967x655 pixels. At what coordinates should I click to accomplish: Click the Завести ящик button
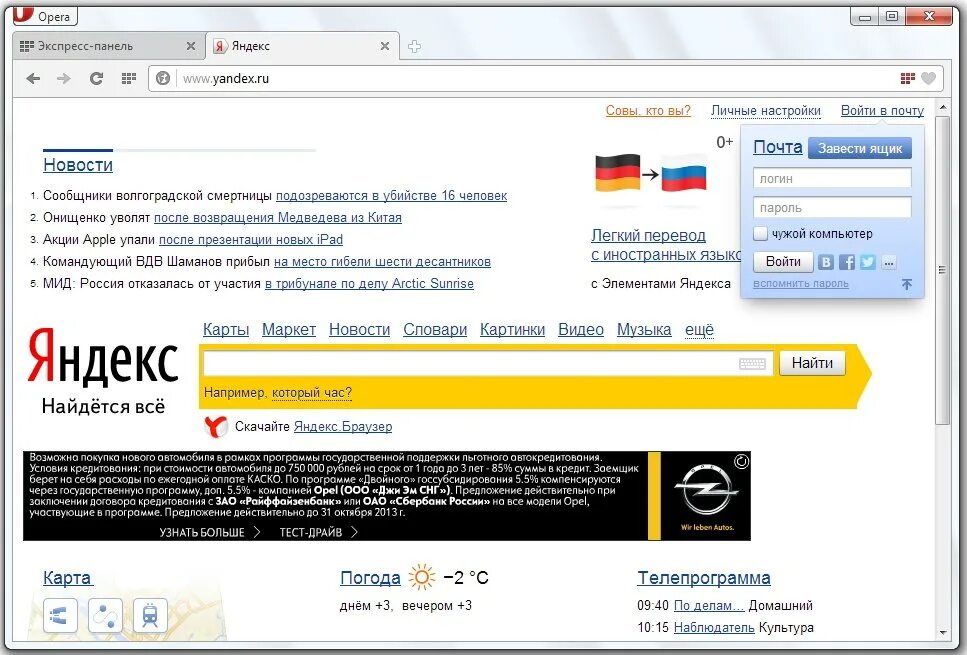coord(861,148)
